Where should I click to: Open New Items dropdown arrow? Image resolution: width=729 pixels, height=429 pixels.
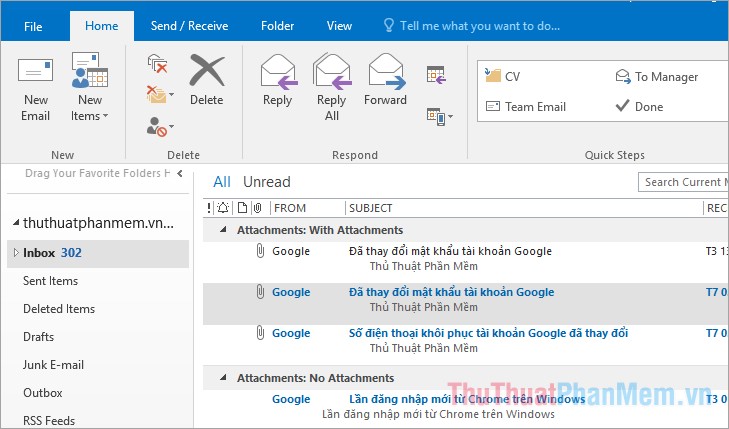click(x=106, y=115)
